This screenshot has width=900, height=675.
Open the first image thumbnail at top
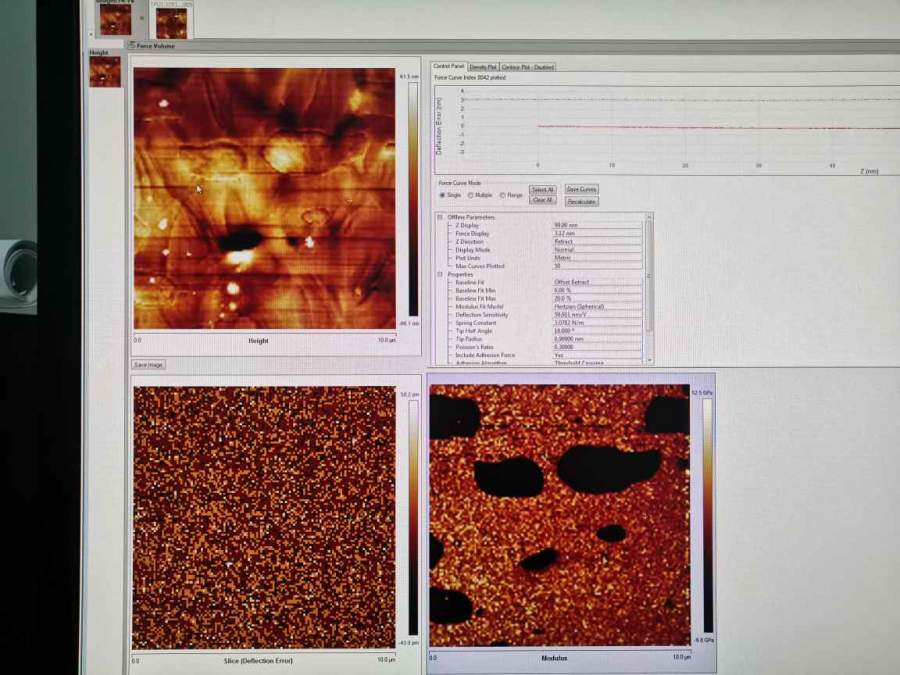[x=115, y=20]
